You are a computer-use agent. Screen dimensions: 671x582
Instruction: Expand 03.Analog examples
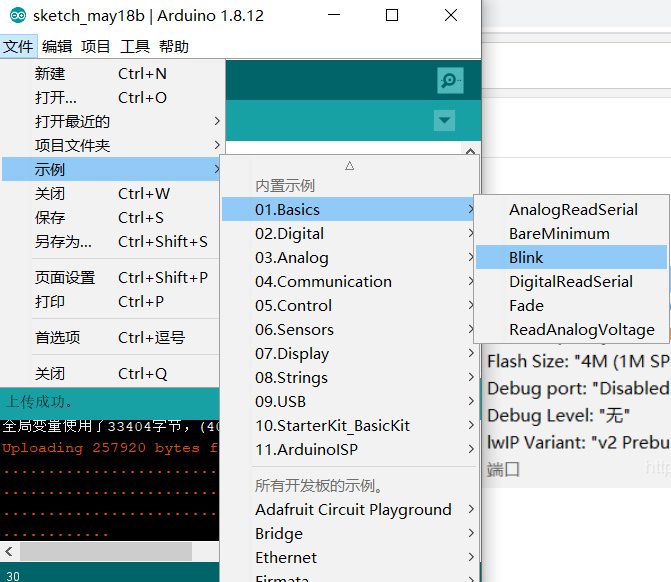coord(348,258)
